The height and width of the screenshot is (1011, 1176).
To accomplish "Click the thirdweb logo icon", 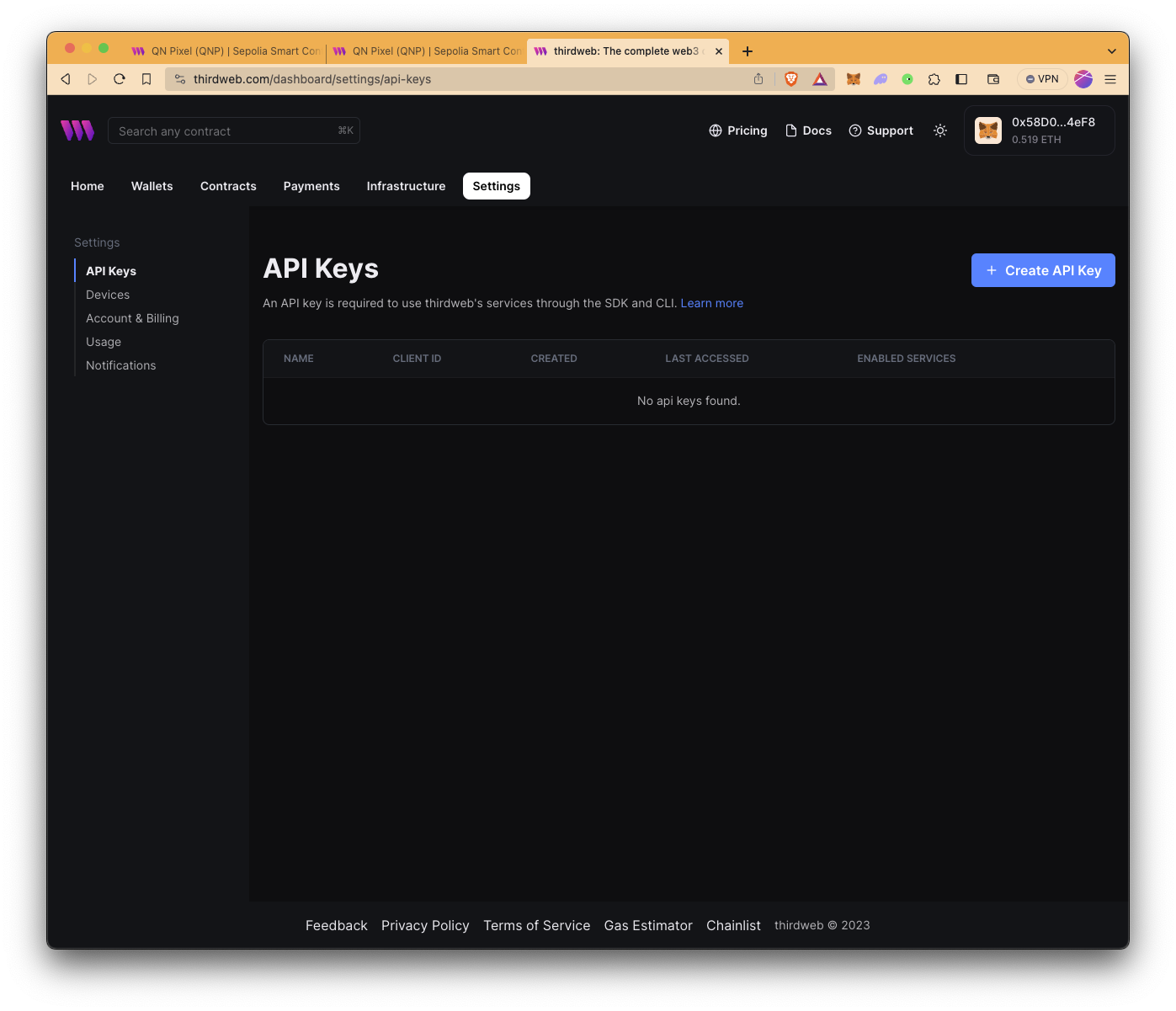I will click(77, 130).
